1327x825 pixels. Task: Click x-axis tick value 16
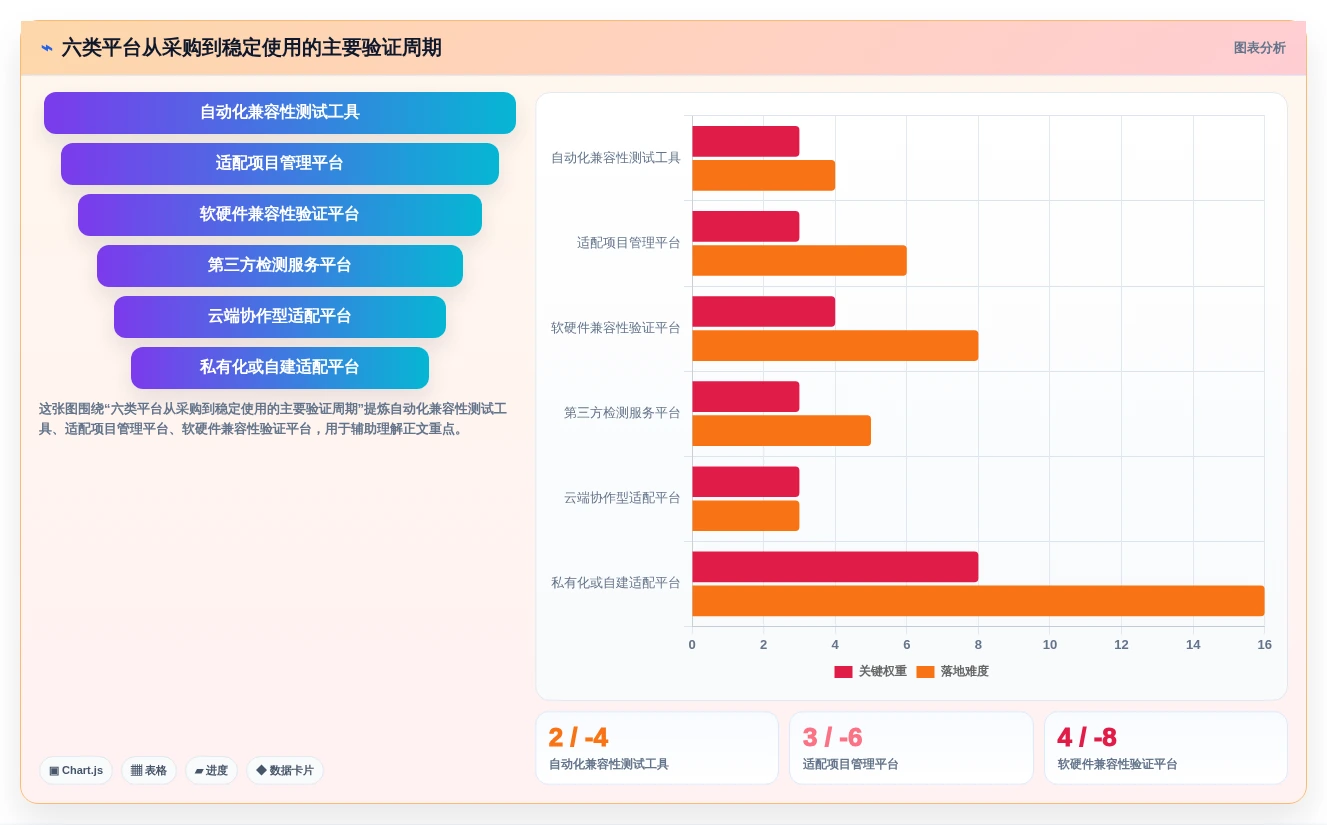coord(1264,645)
